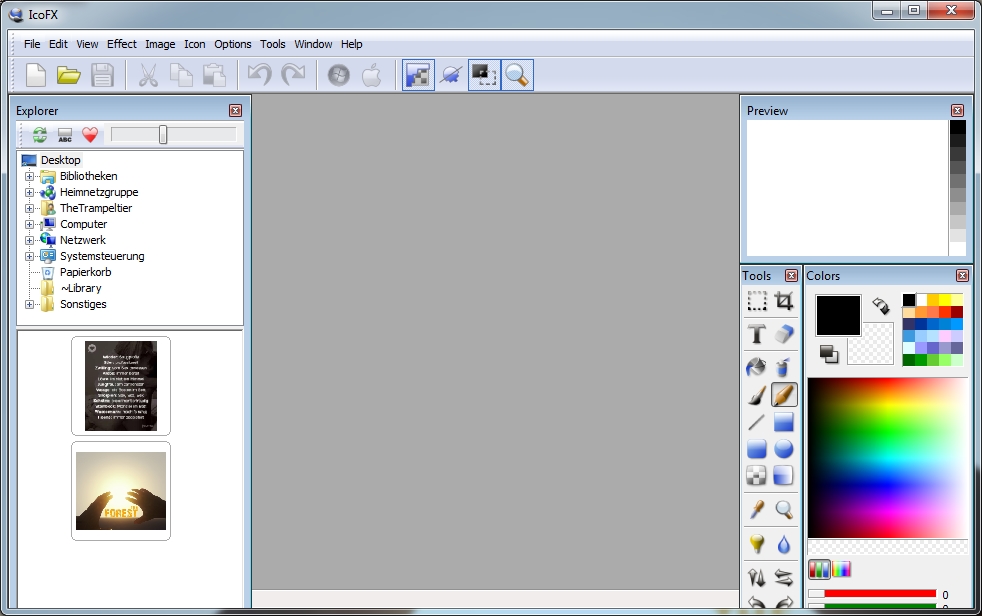
Task: Click the favorites heart icon in Explorer
Action: 90,135
